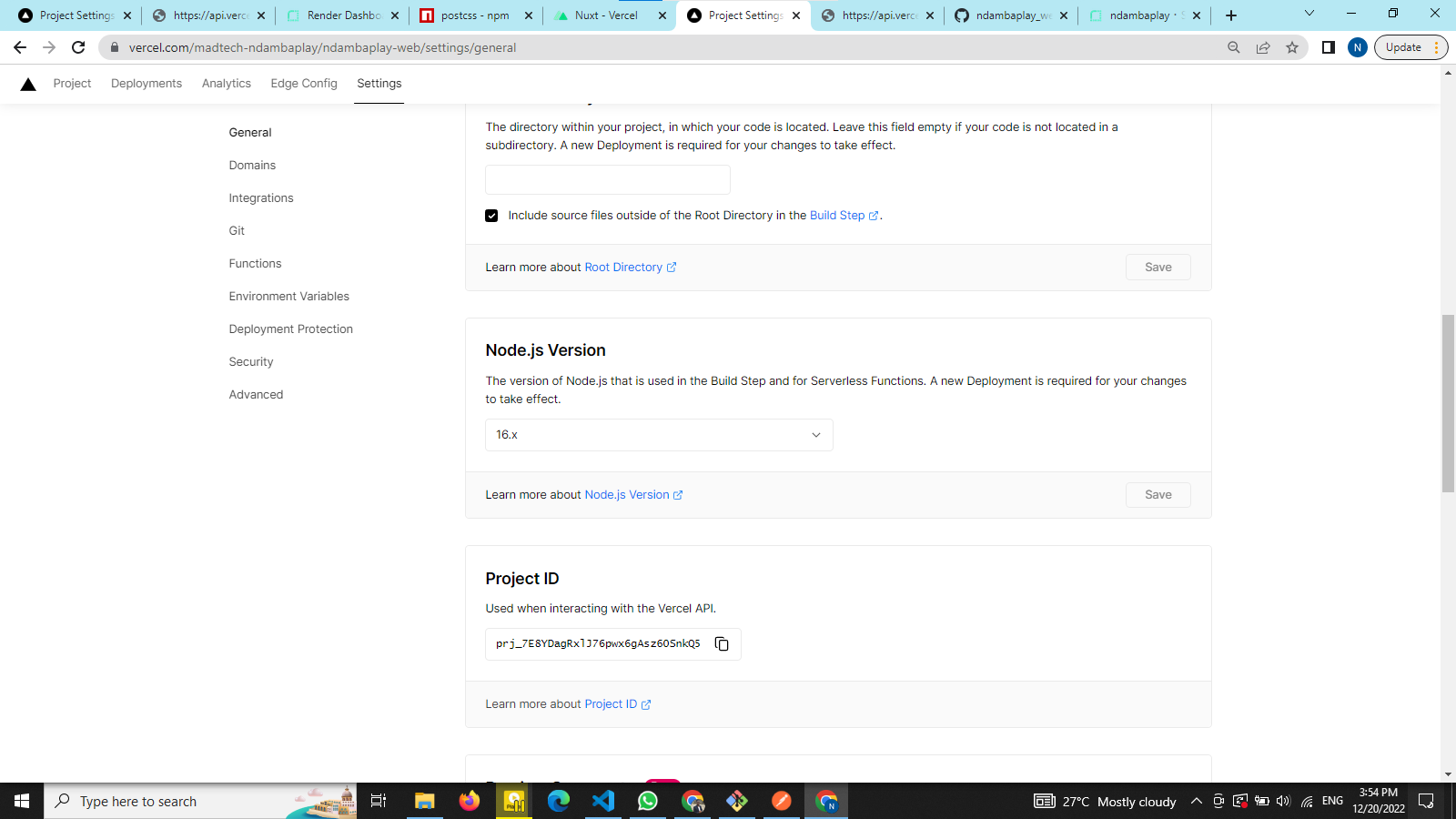Viewport: 1456px width, 819px height.
Task: Select General in settings sidebar
Action: pyautogui.click(x=250, y=133)
